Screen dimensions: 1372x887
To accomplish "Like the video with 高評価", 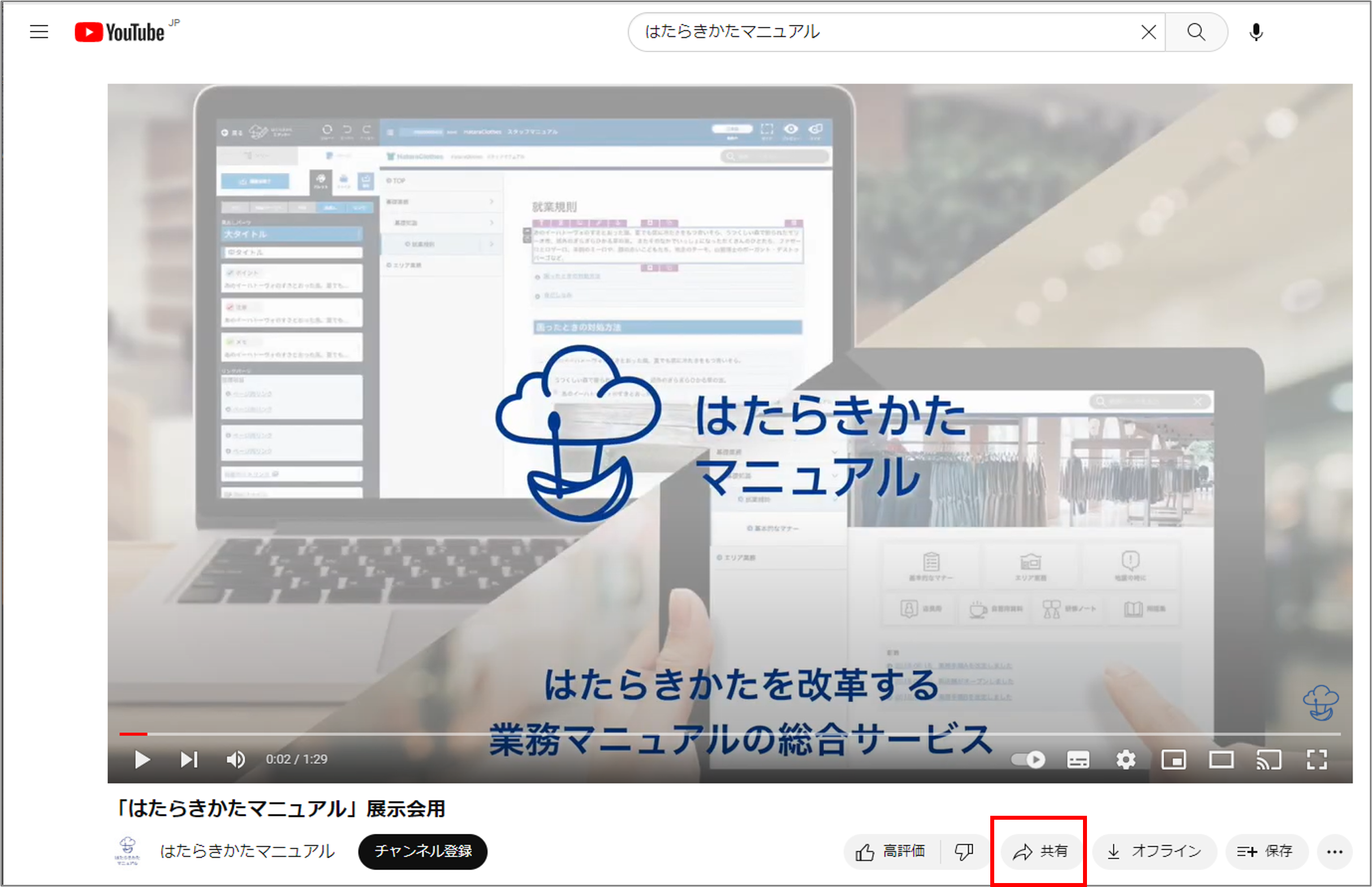I will pyautogui.click(x=892, y=851).
